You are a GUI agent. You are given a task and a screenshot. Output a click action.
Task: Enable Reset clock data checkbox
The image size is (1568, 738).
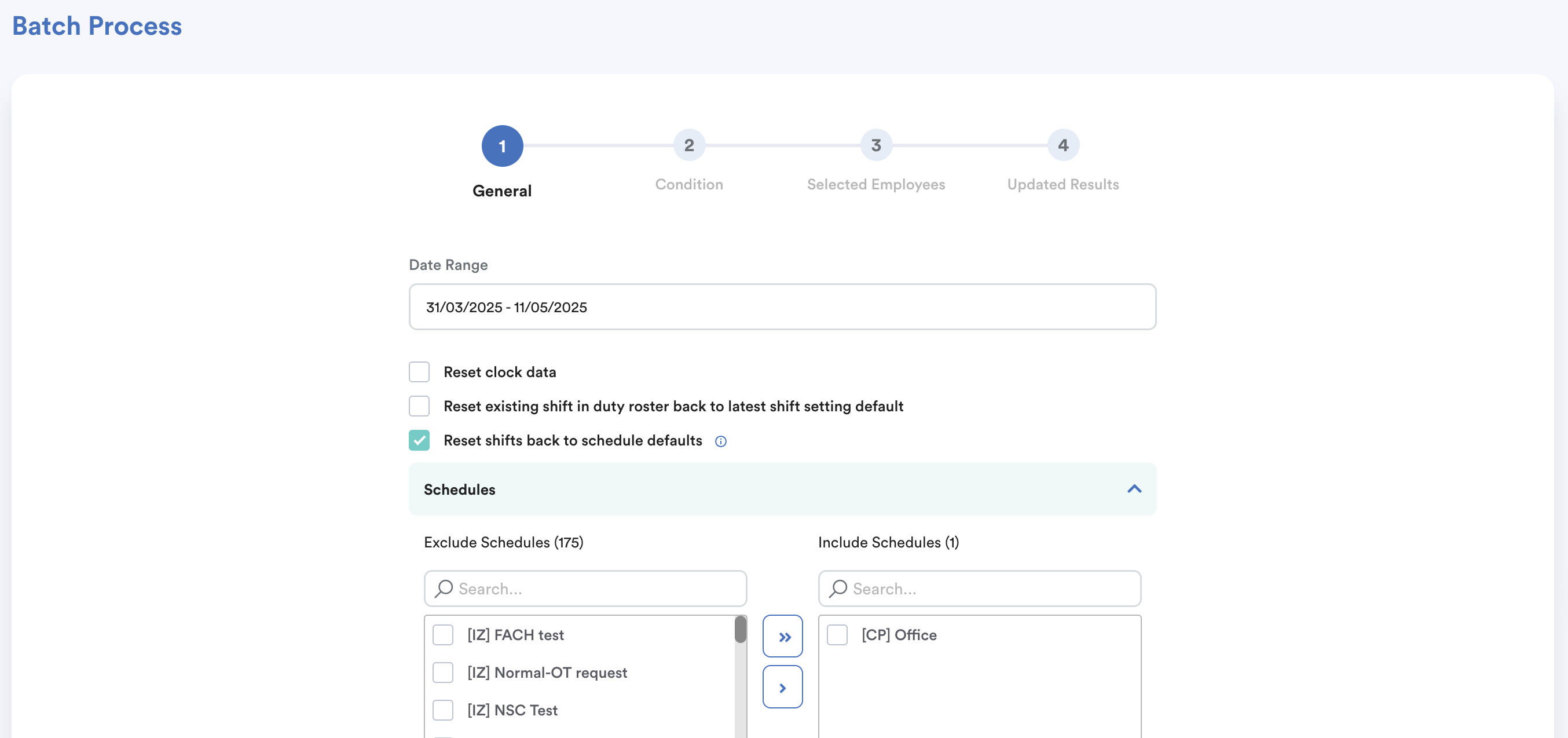pyautogui.click(x=419, y=372)
